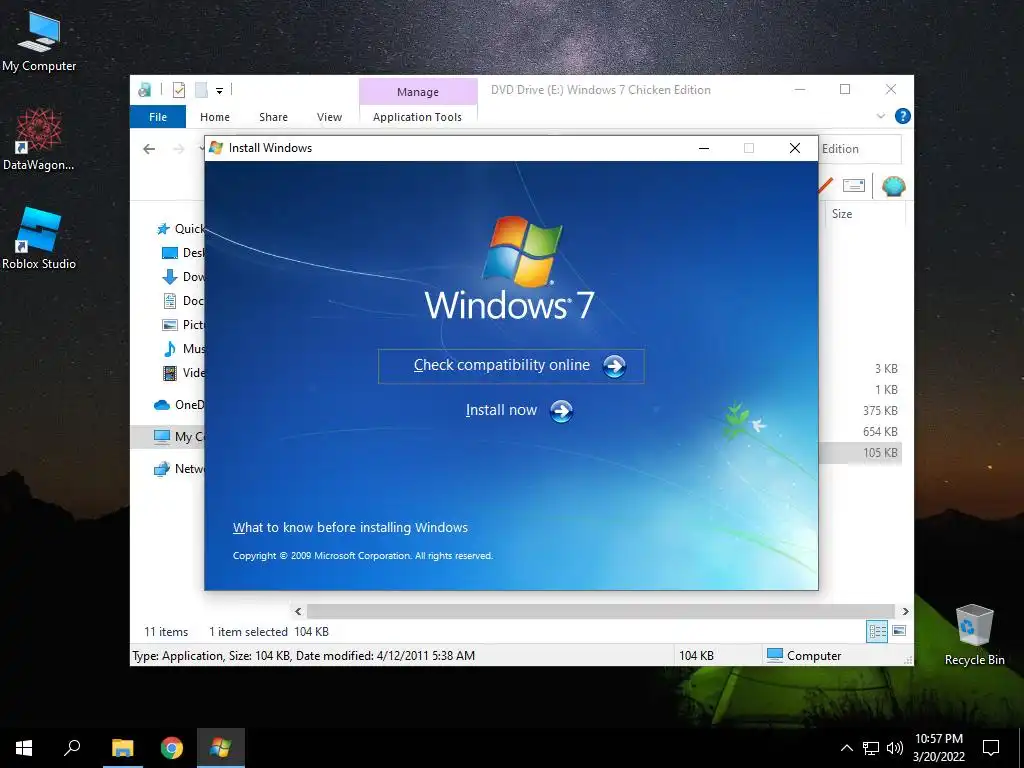This screenshot has height=768, width=1024.
Task: Open taskbar search magnifier
Action: pyautogui.click(x=72, y=748)
